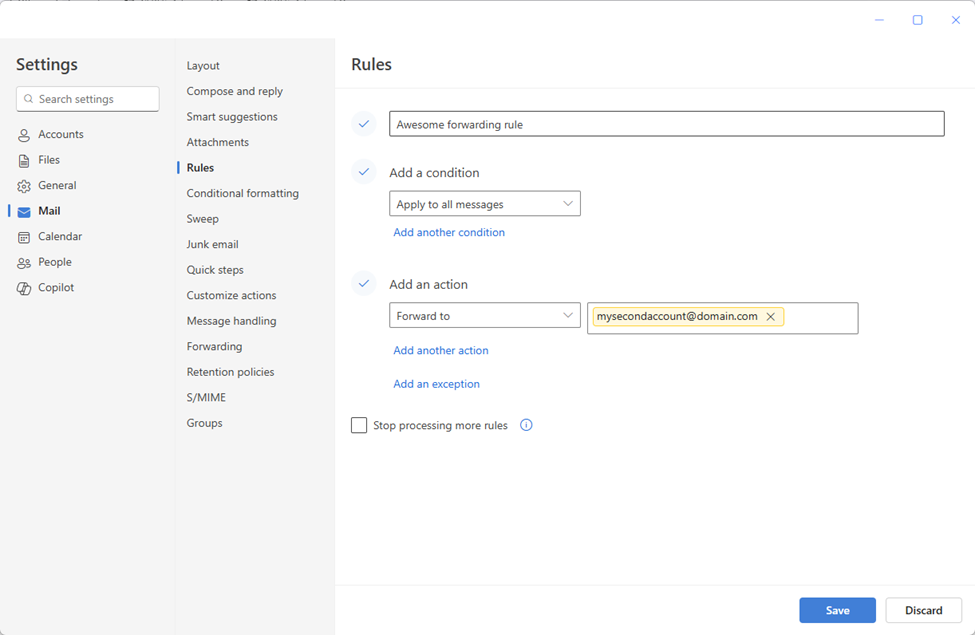Click the rule name text field
The width and height of the screenshot is (975, 635).
pos(666,124)
